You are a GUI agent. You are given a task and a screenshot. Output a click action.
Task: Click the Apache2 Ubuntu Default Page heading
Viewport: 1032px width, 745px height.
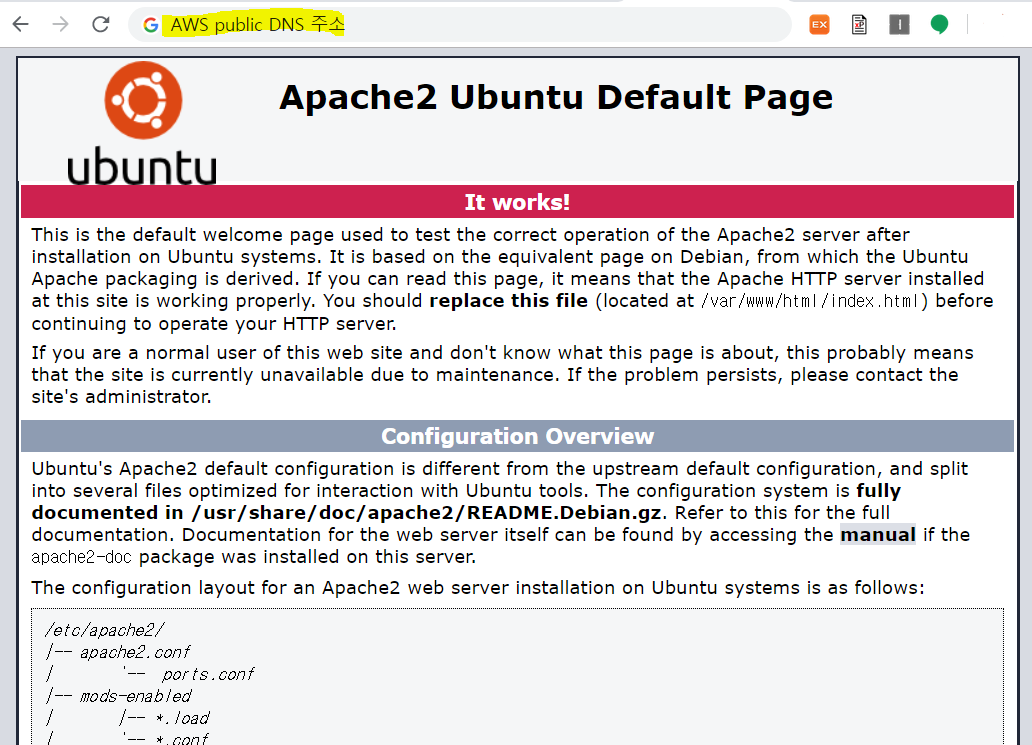[556, 97]
